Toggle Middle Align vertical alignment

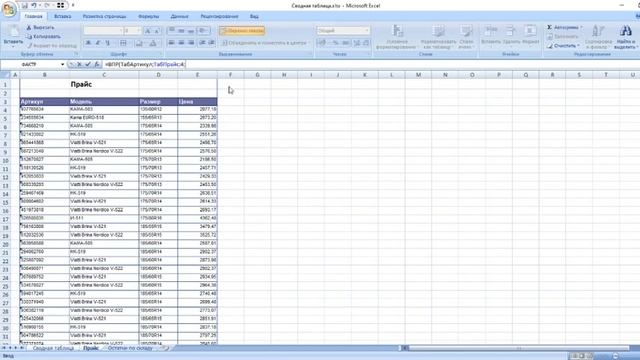tap(181, 31)
